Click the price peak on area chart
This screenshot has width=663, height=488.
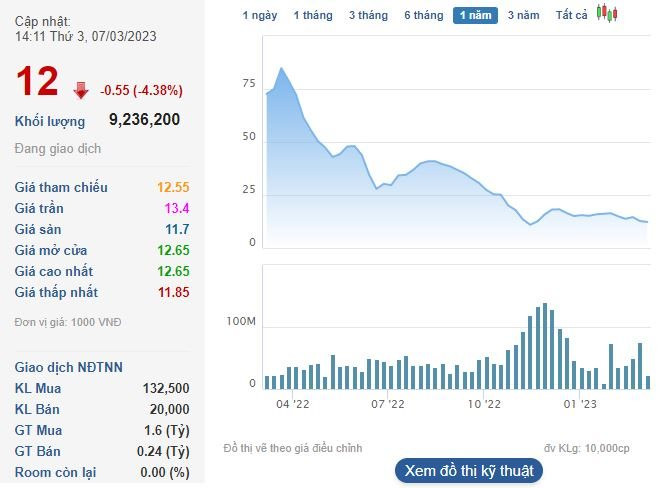point(282,69)
